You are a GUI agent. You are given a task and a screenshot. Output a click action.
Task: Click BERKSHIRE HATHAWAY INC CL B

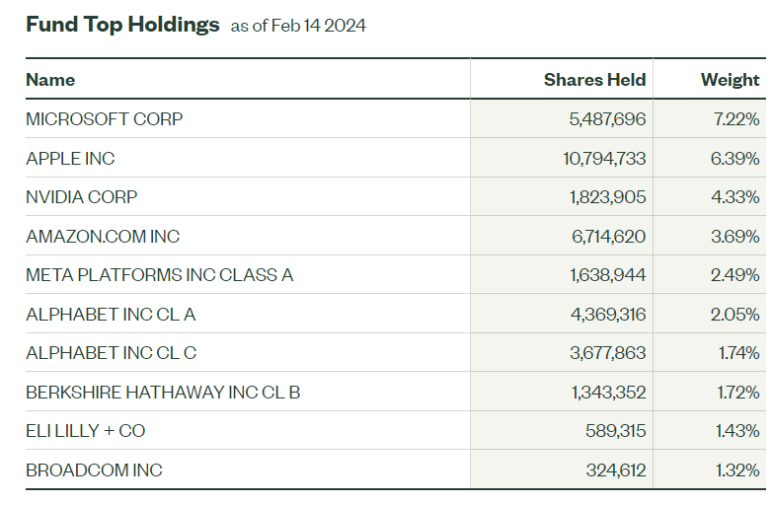[x=163, y=392]
